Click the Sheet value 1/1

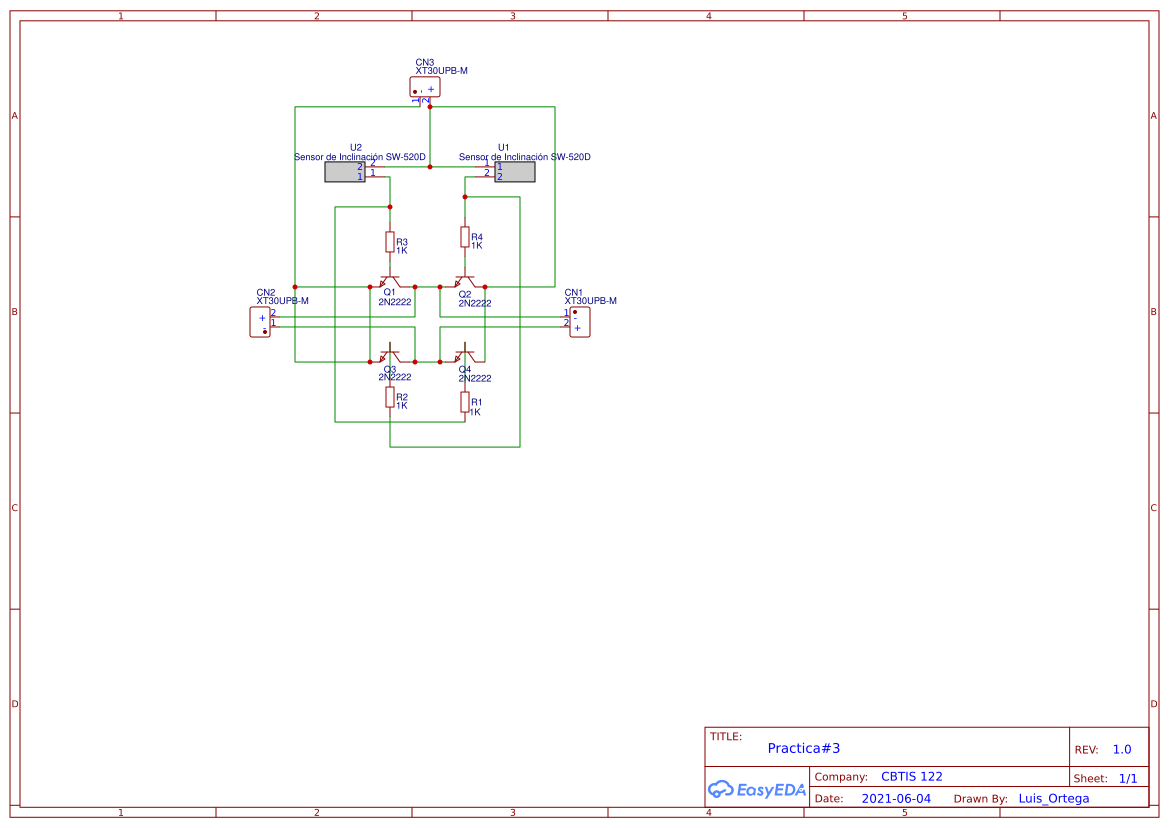click(1127, 776)
